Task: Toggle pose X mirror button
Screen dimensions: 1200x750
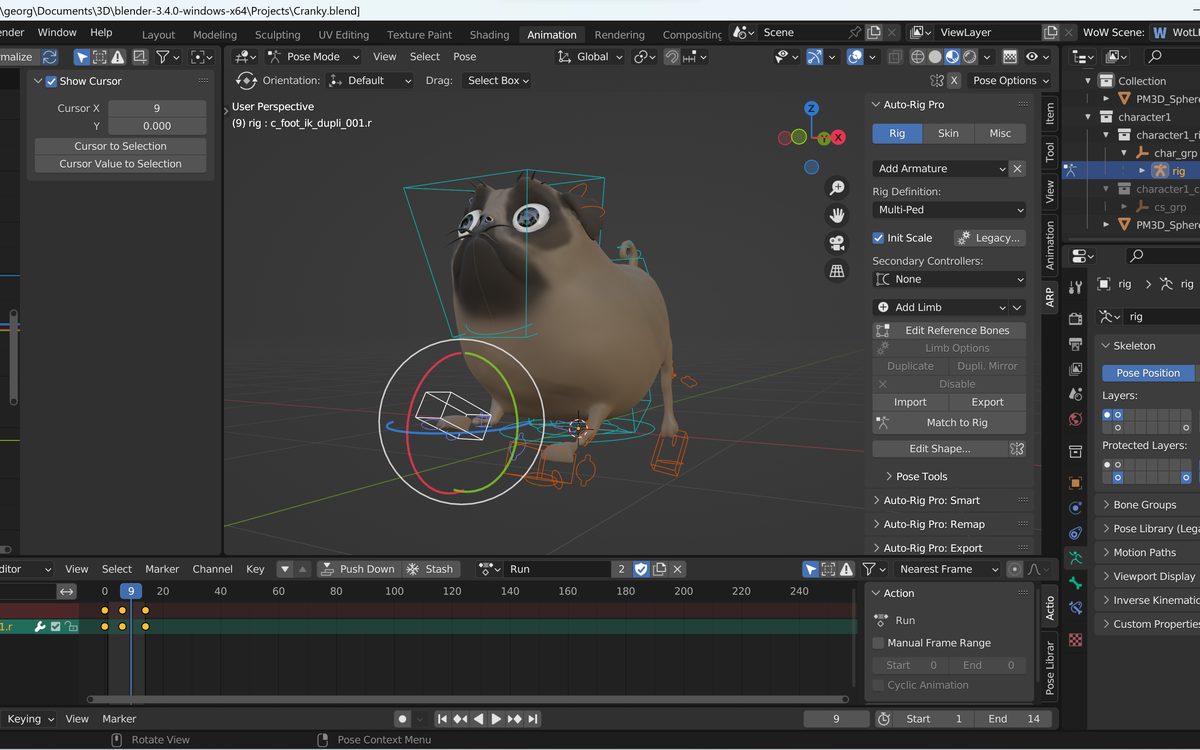Action: [x=953, y=80]
